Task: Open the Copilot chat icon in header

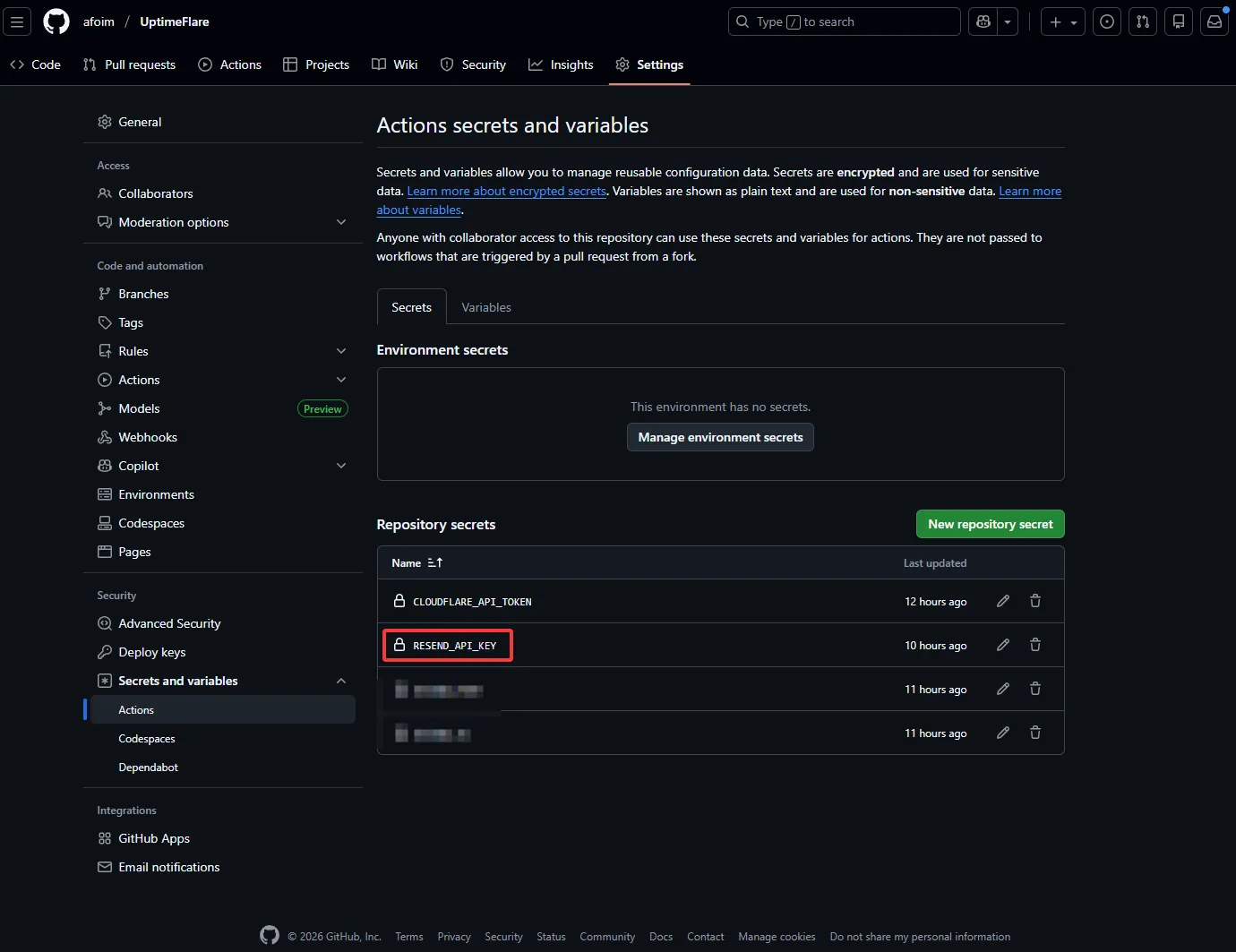Action: [x=983, y=21]
